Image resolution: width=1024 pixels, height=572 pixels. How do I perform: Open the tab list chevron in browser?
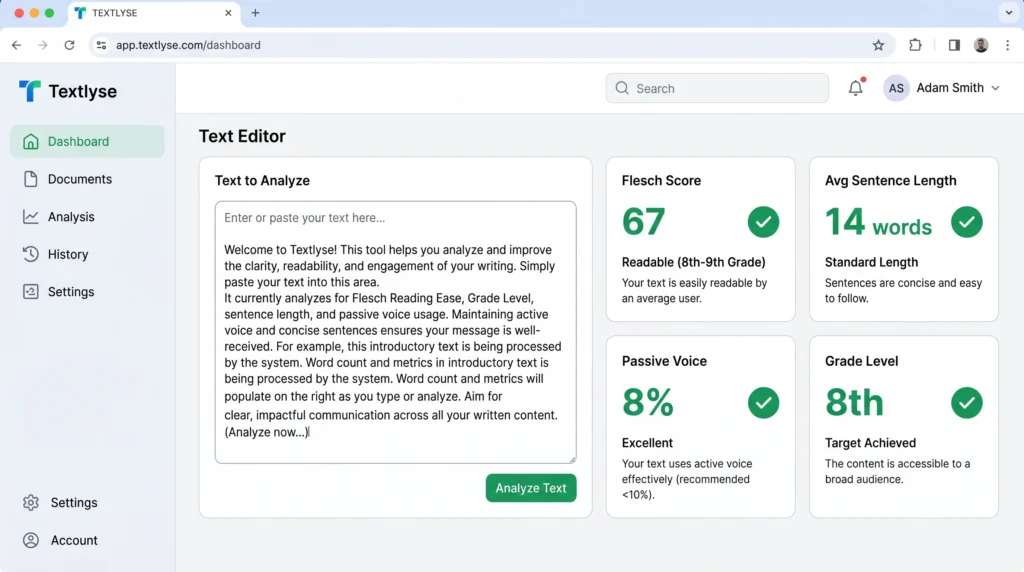(1007, 13)
